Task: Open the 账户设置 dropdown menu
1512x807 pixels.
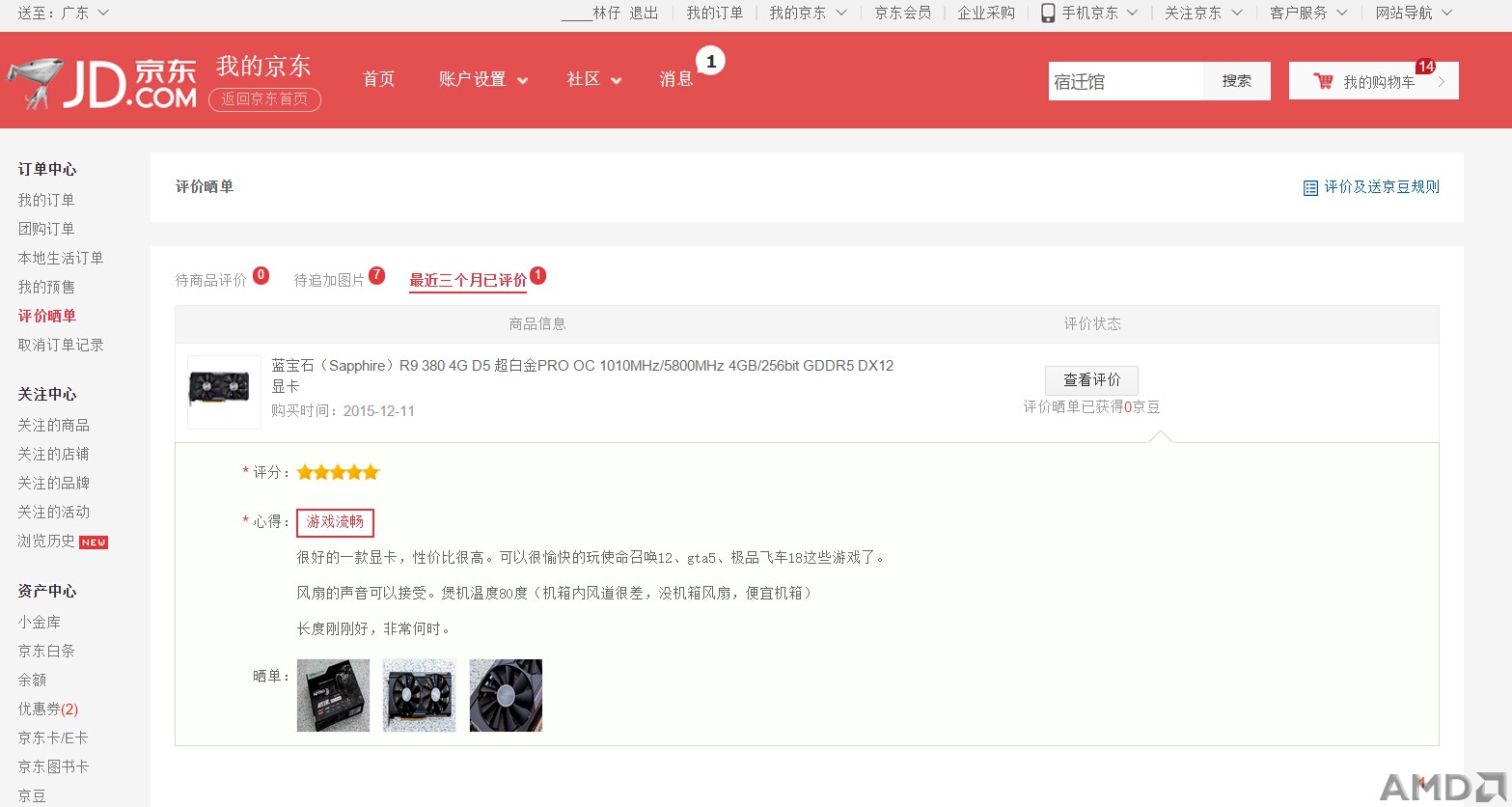Action: click(483, 79)
